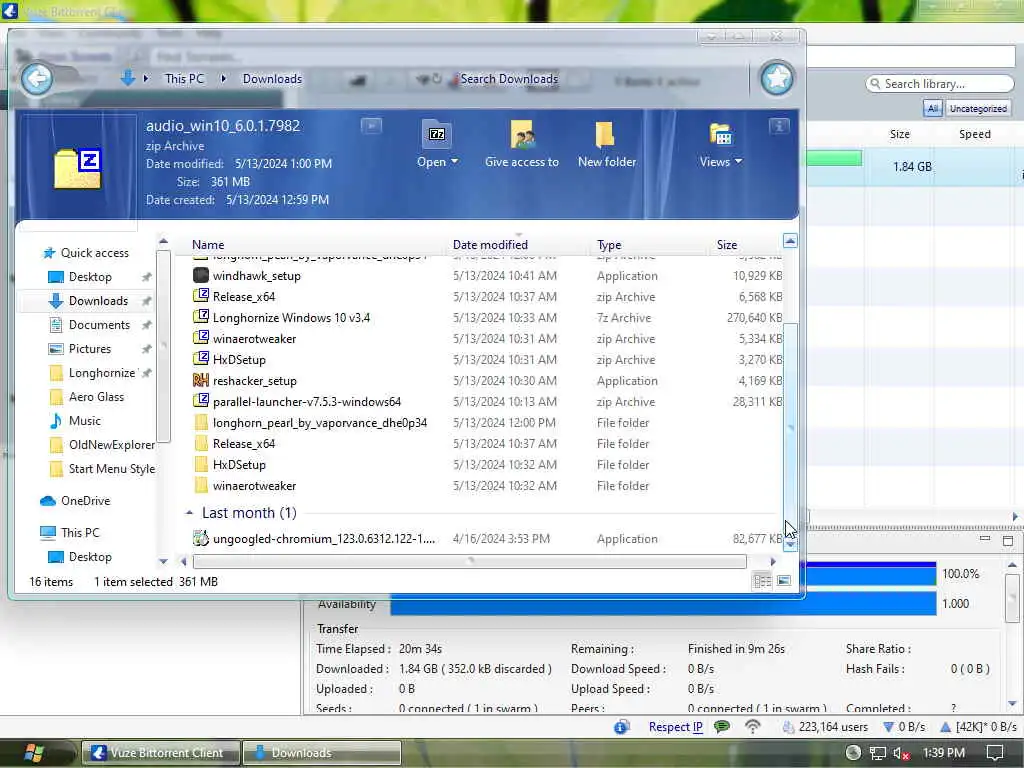Click the audio_win10 zip archive preview icon

(x=77, y=168)
